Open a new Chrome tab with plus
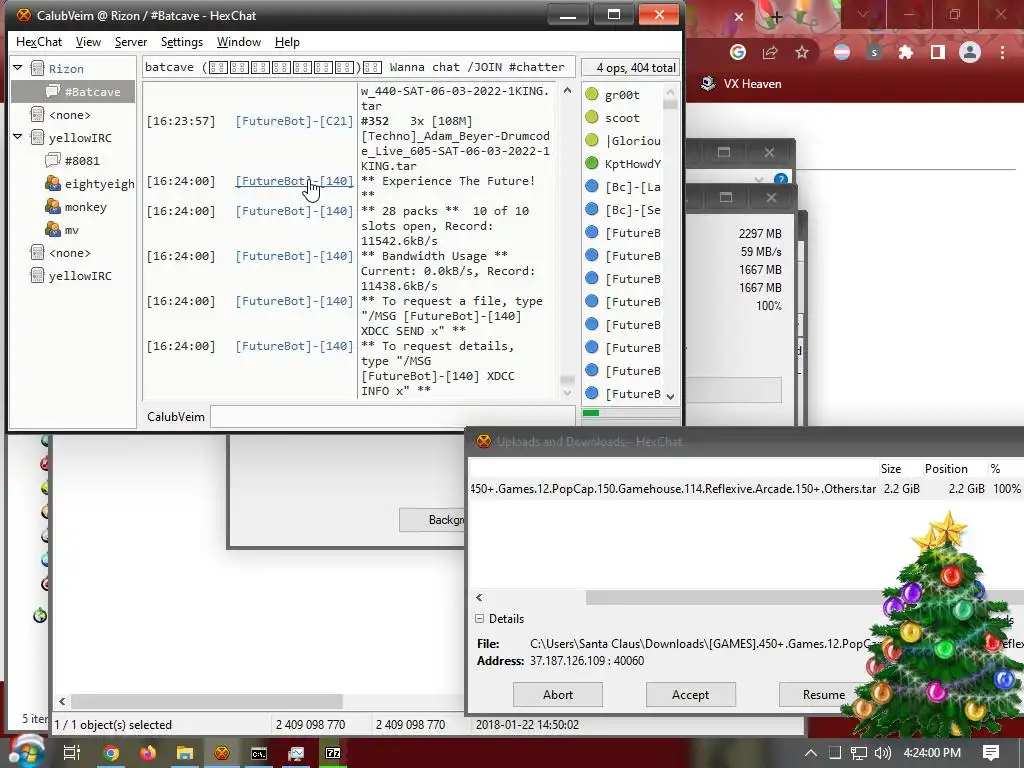Viewport: 1024px width, 768px height. pos(776,18)
